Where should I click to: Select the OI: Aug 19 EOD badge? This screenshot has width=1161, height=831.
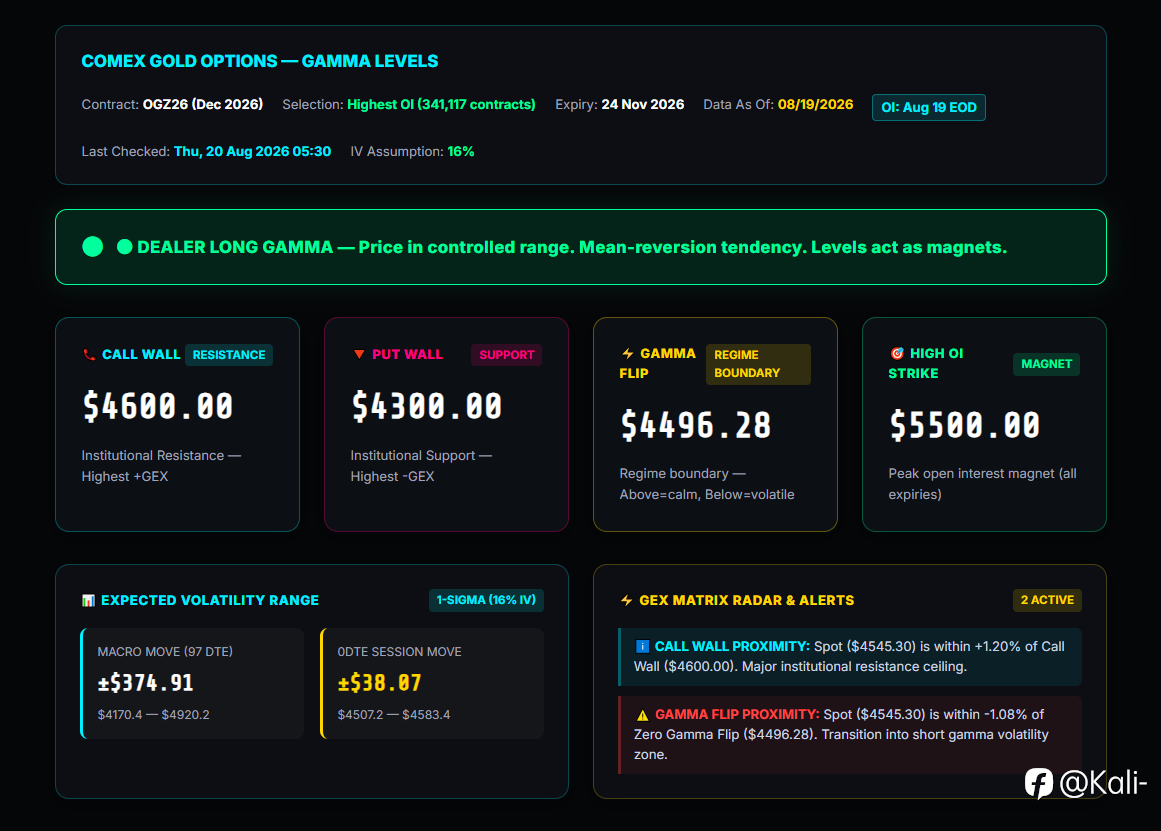(929, 107)
